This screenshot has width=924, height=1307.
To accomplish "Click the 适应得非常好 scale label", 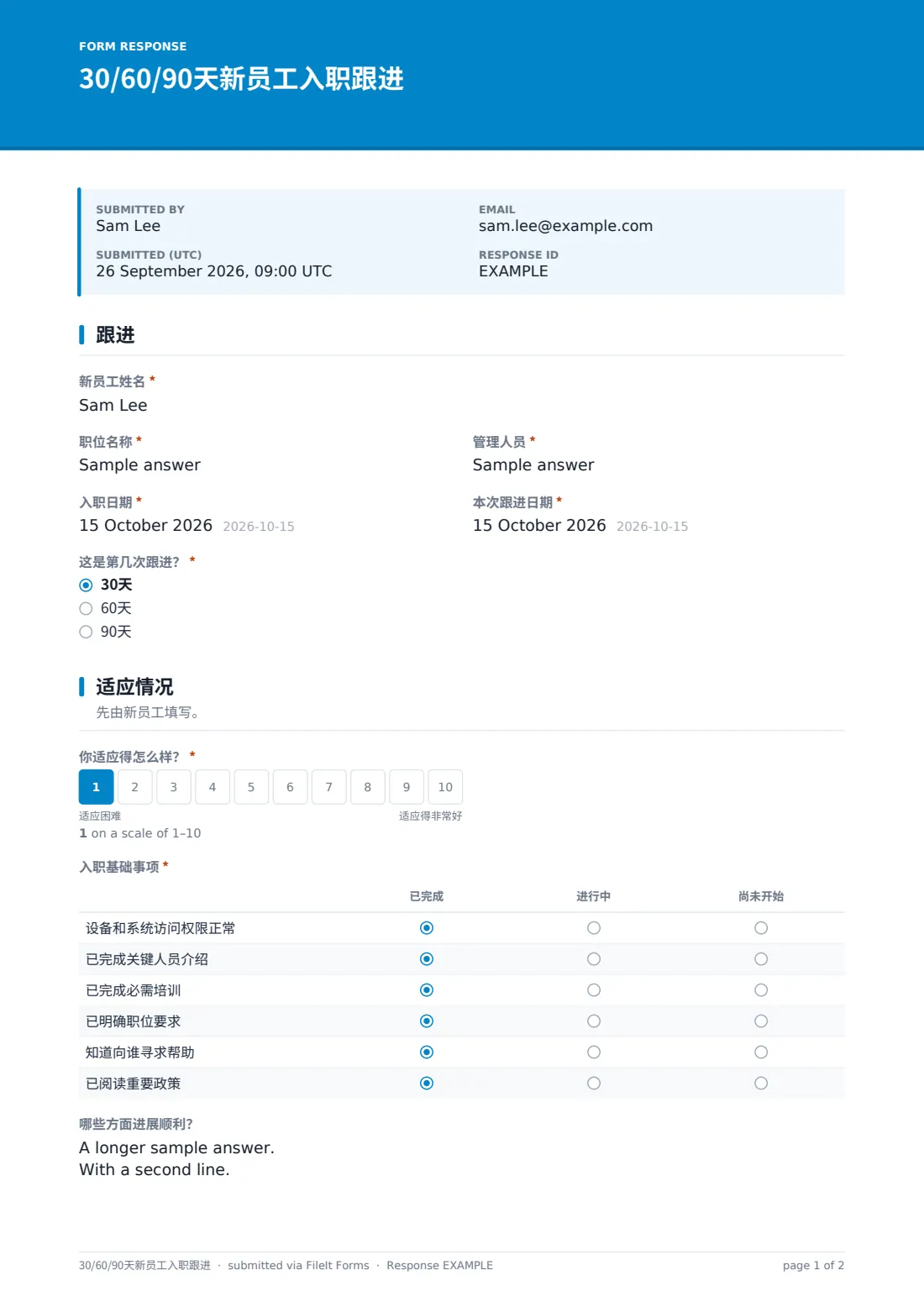I will pyautogui.click(x=430, y=816).
